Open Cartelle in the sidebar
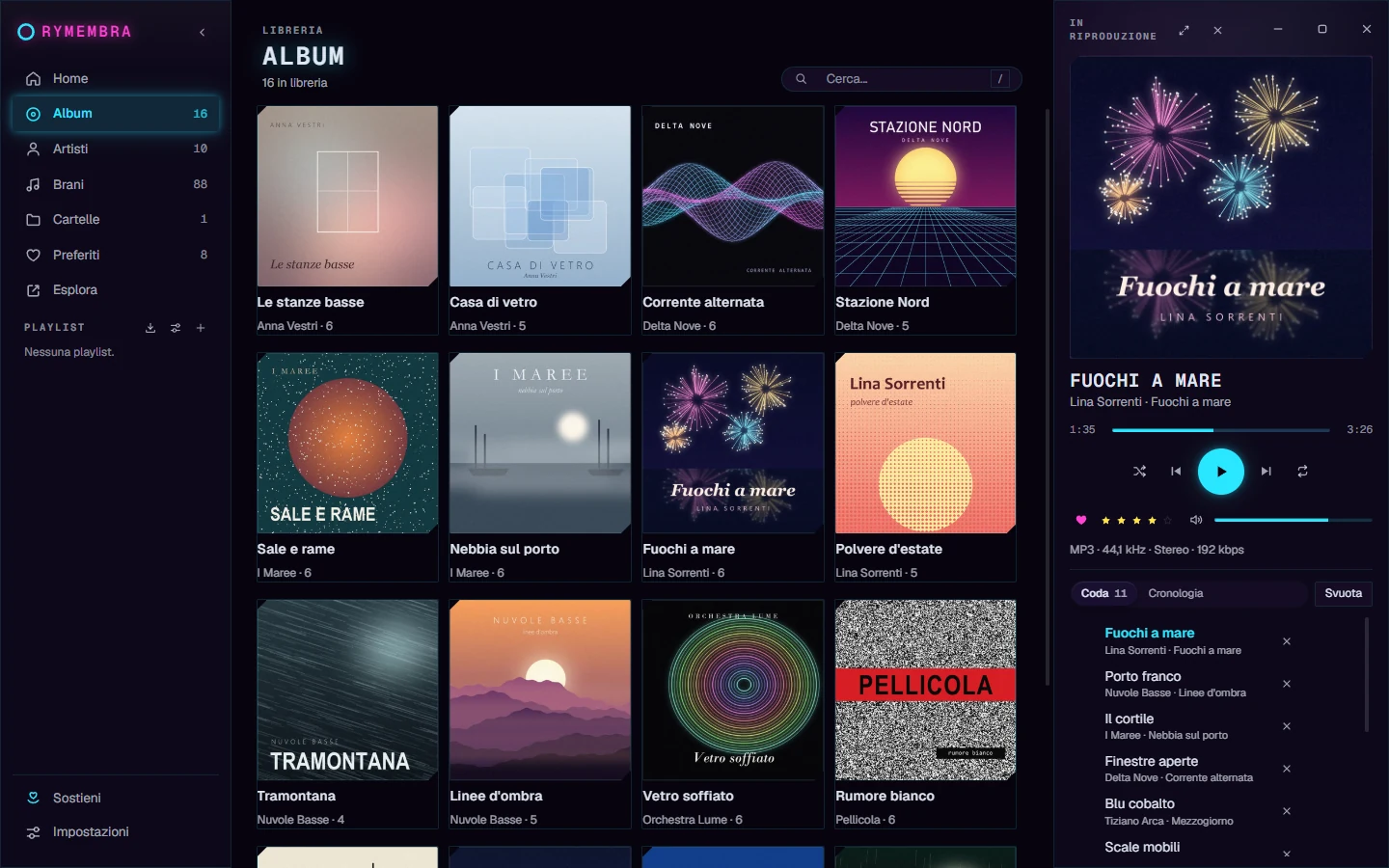Screen dimensions: 1389x868 click(116, 219)
